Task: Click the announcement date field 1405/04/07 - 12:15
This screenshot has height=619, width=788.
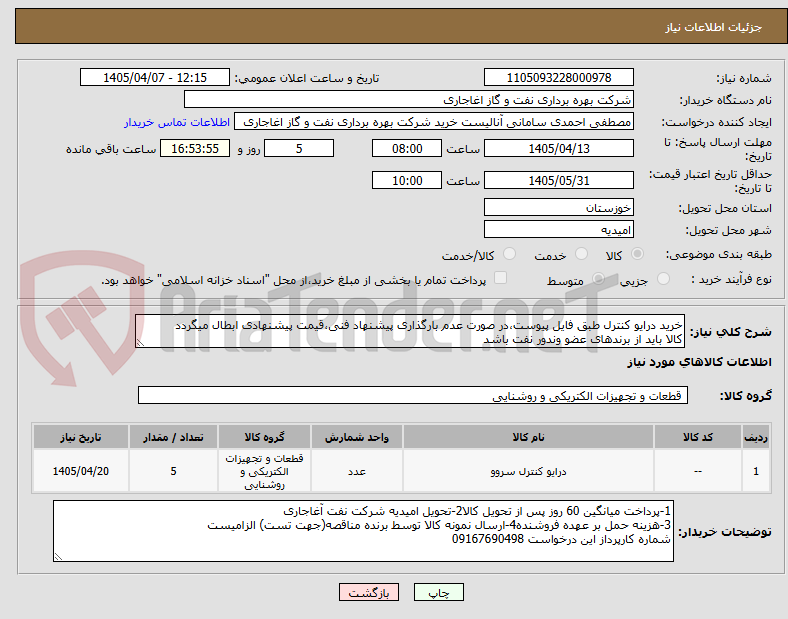Action: (155, 77)
